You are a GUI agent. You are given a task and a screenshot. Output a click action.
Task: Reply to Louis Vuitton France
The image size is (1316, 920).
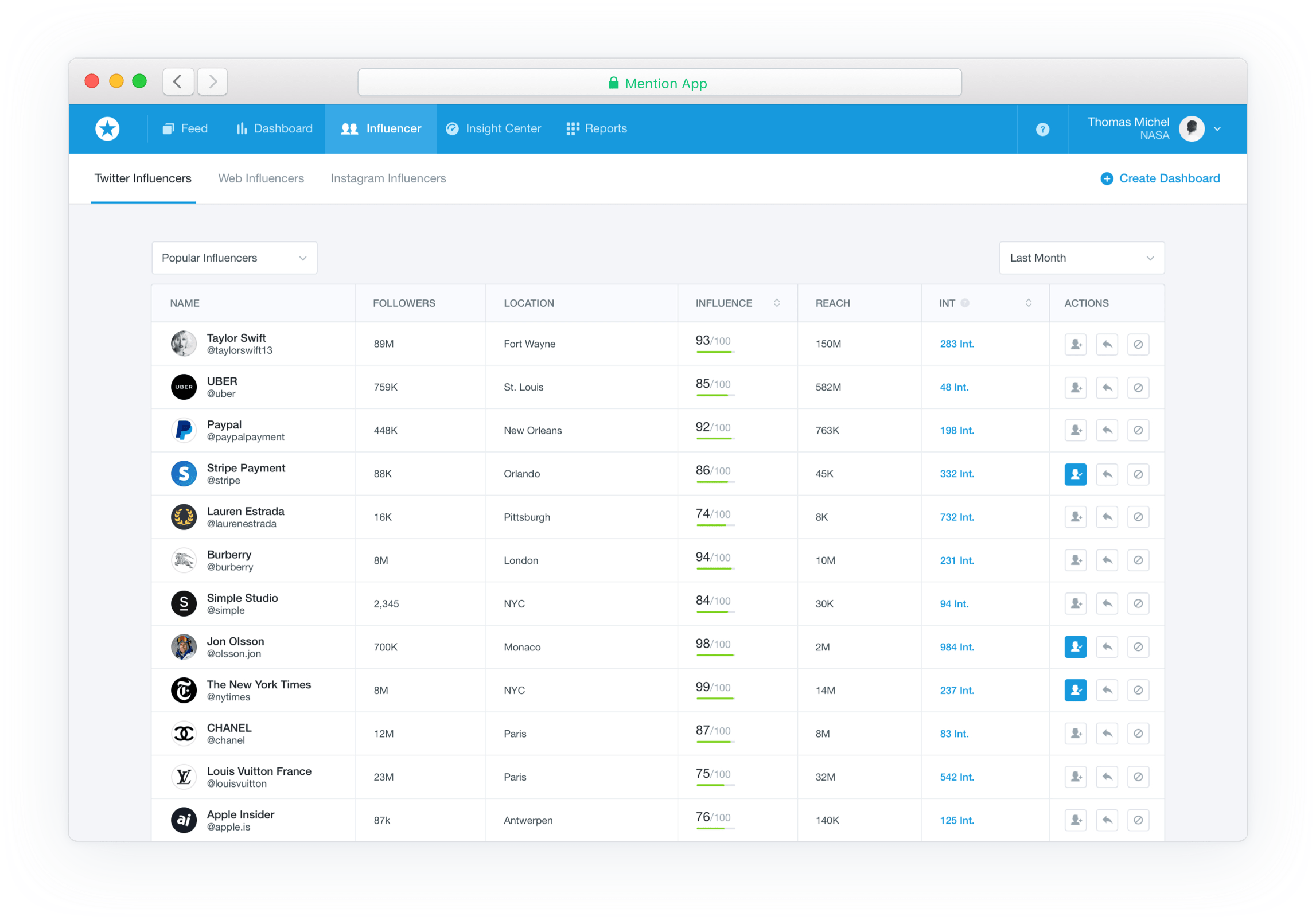point(1107,777)
